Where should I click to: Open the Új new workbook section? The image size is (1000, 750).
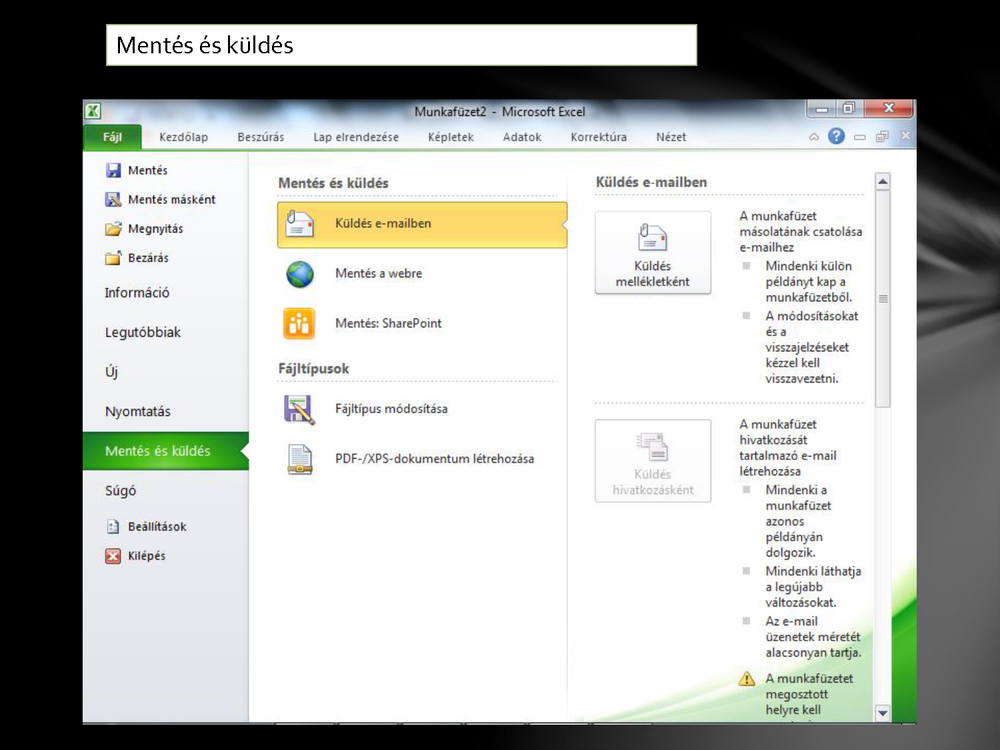click(x=112, y=372)
